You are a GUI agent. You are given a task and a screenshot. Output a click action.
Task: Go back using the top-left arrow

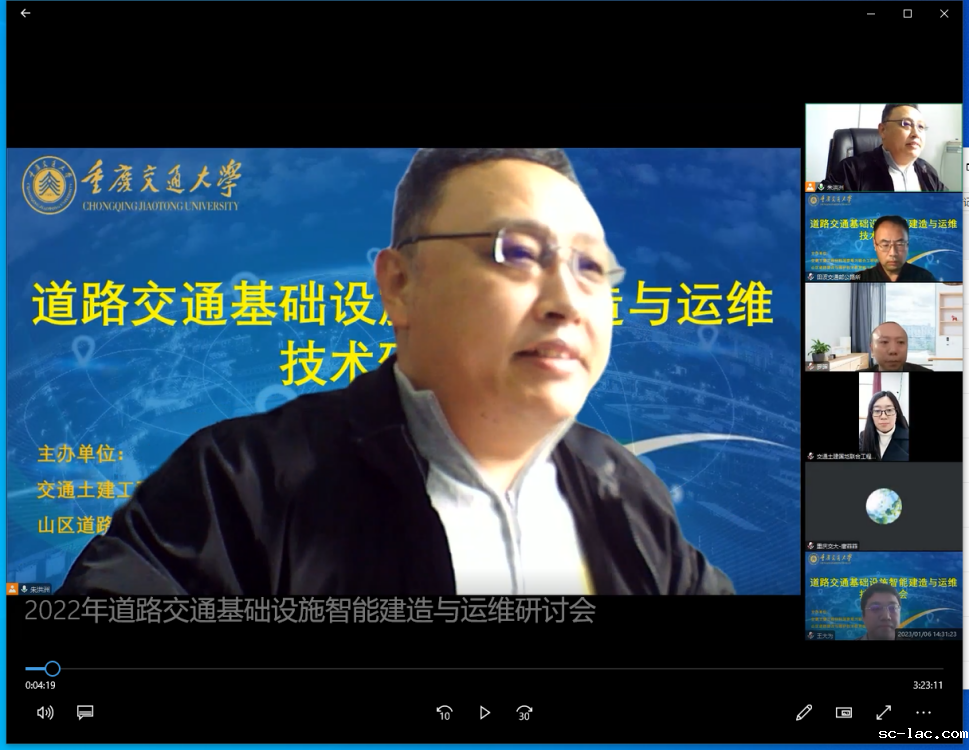(x=25, y=13)
